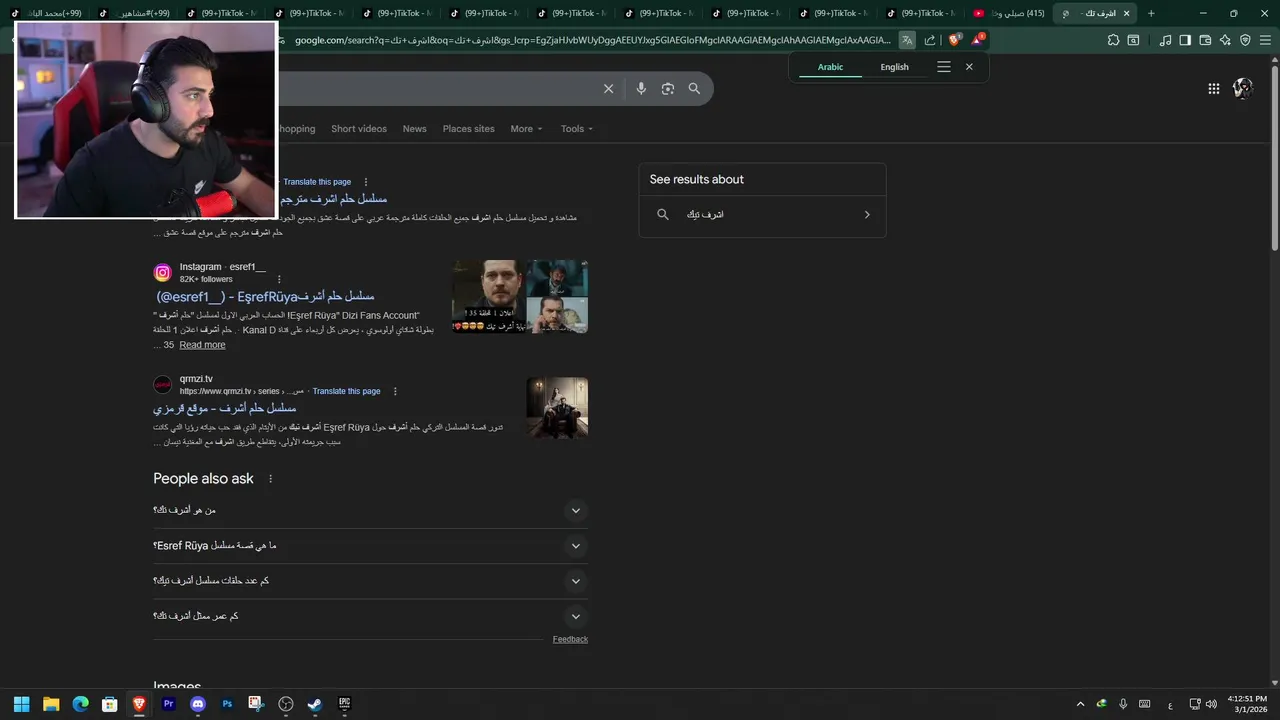Toggle the browser sidebar panel icon

pos(1185,40)
